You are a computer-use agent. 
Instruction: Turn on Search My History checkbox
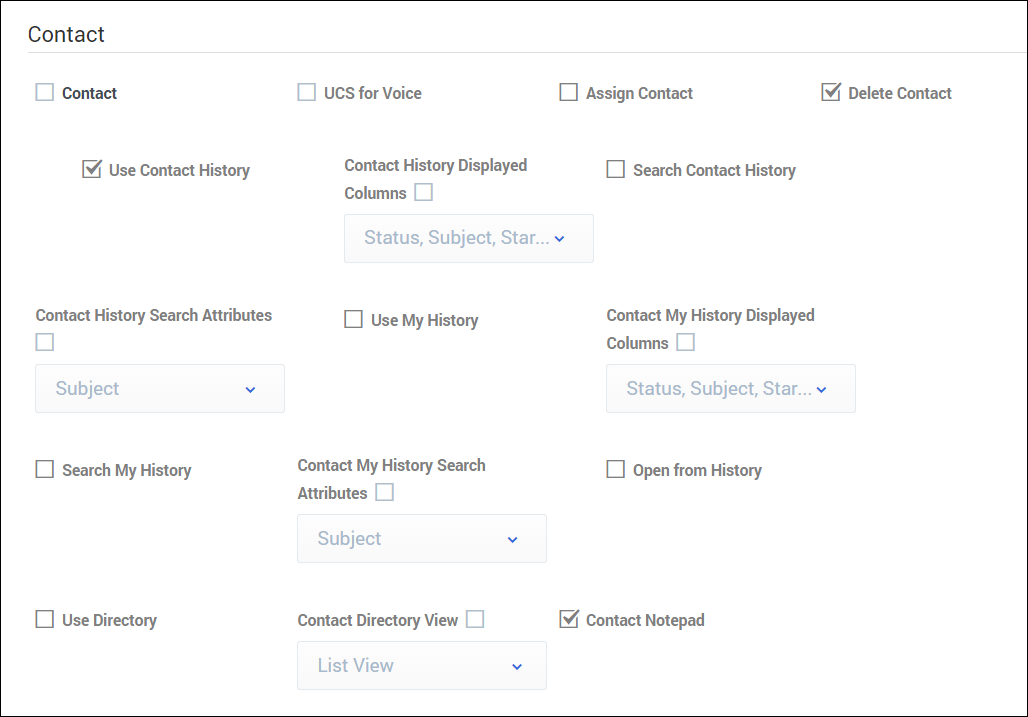pyautogui.click(x=45, y=470)
